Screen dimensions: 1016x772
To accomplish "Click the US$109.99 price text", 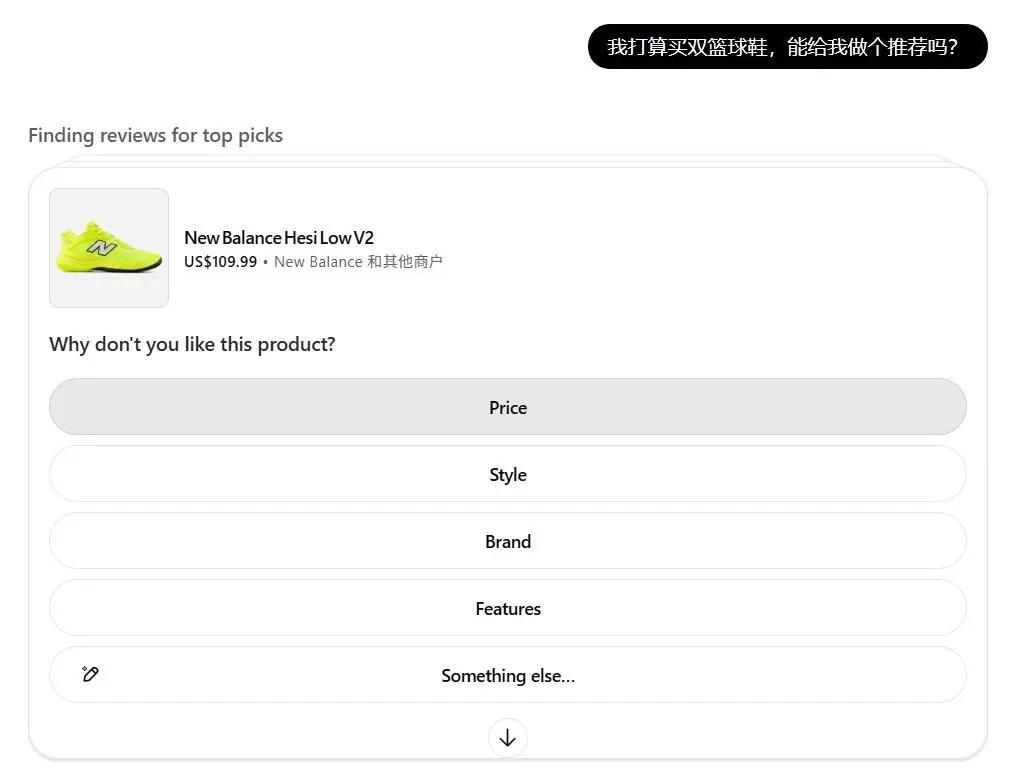I will (x=220, y=262).
